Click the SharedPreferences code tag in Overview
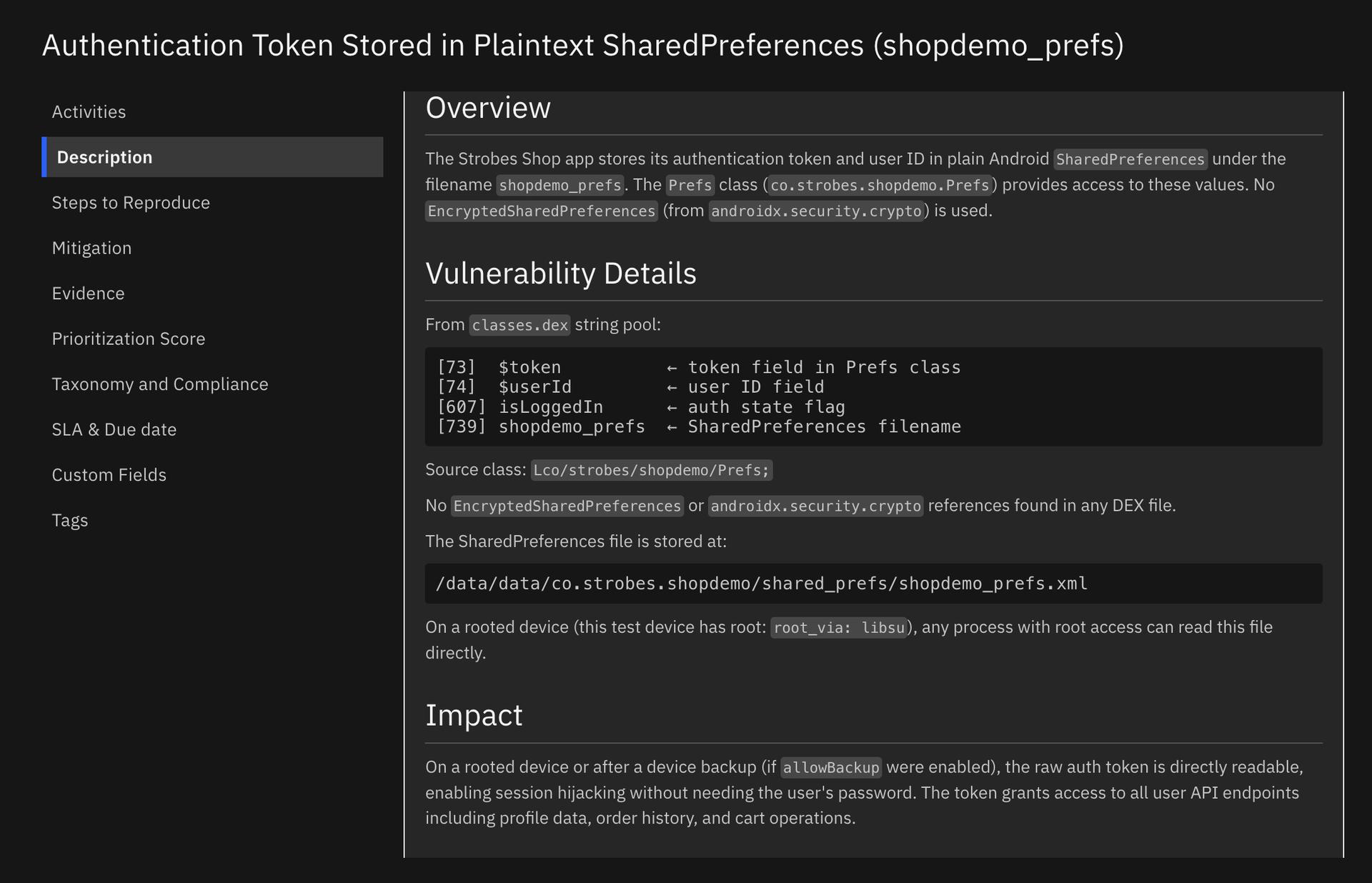Image resolution: width=1372 pixels, height=883 pixels. click(1130, 159)
